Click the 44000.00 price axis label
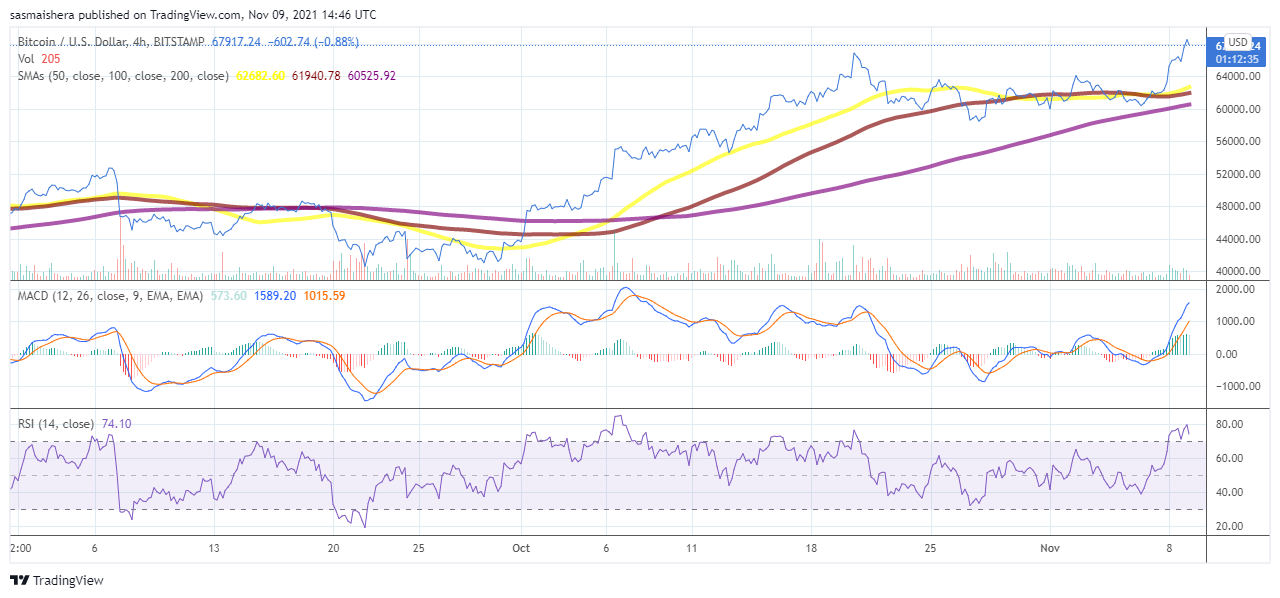The width and height of the screenshot is (1280, 598). pos(1236,240)
